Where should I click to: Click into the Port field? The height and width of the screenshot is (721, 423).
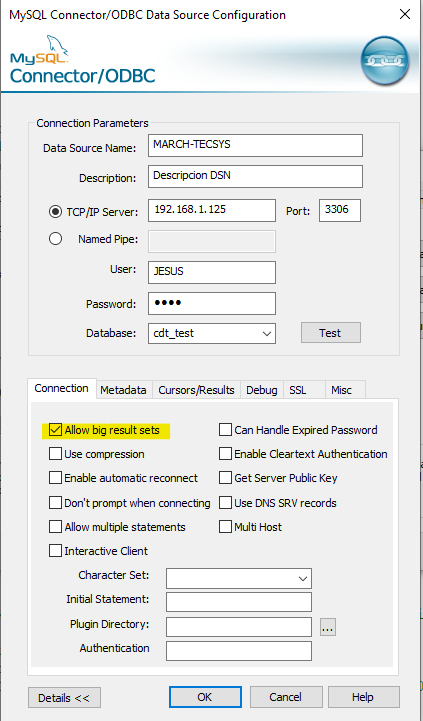click(x=340, y=210)
